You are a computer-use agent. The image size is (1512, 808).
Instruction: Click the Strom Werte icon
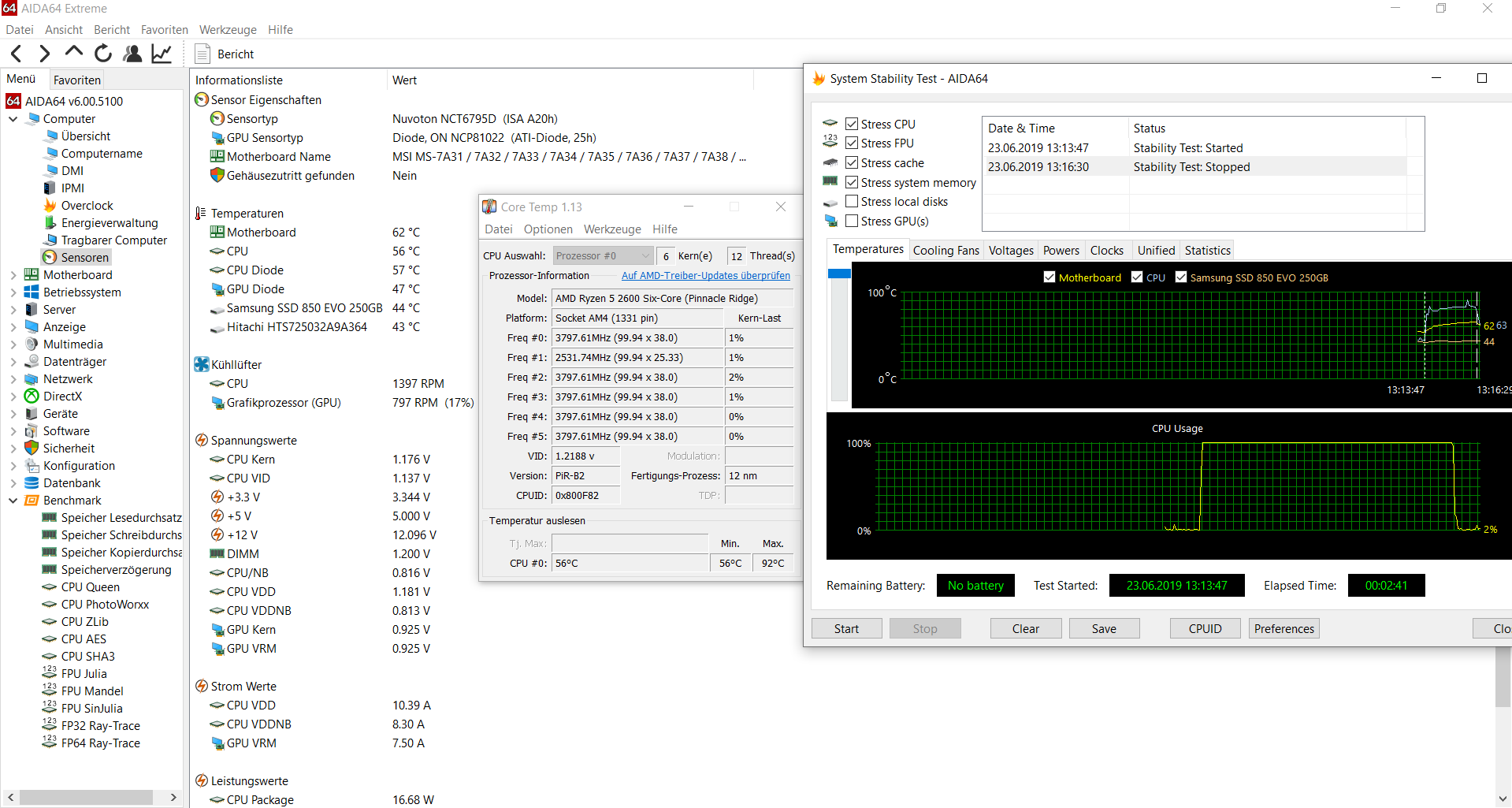tap(202, 686)
